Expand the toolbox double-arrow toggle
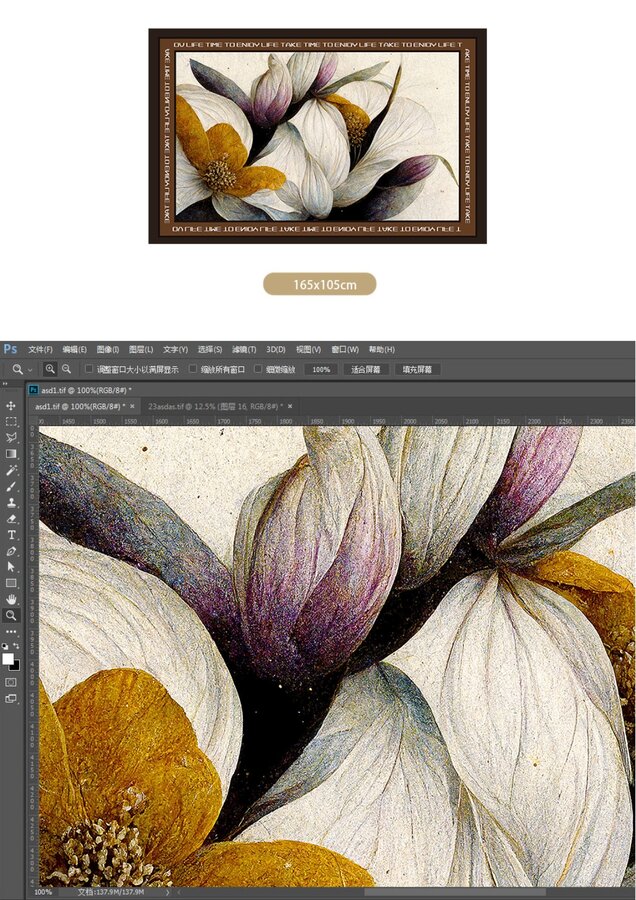 tap(5, 384)
